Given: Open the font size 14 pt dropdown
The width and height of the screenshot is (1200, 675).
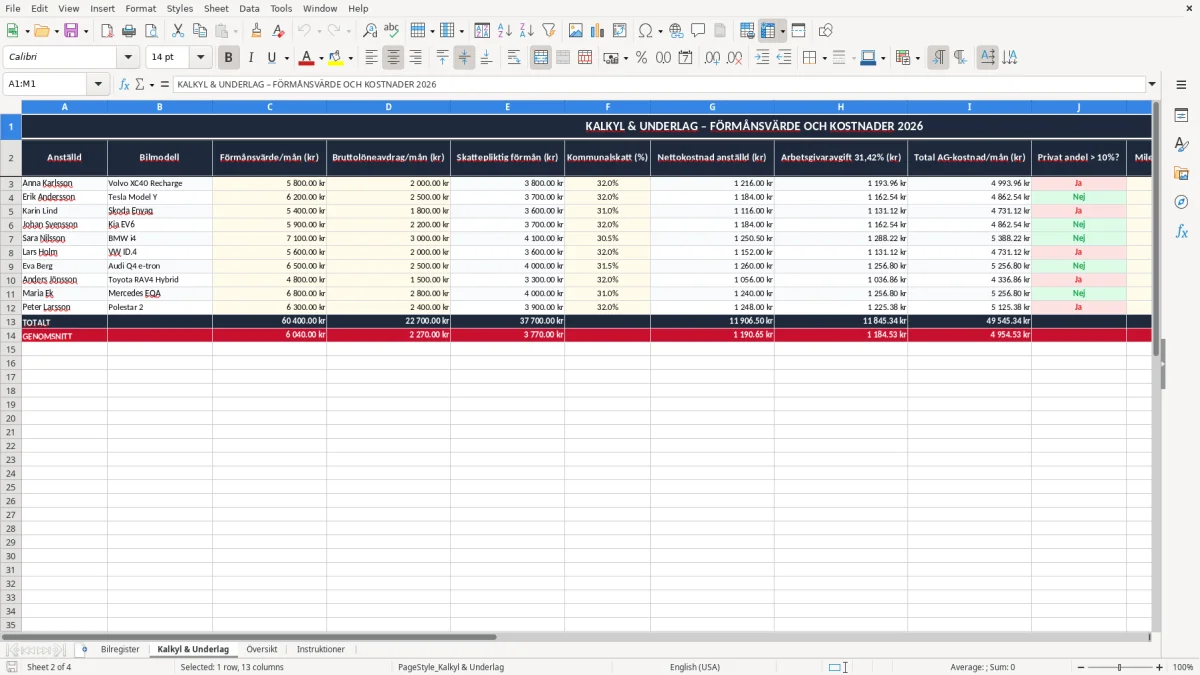Looking at the screenshot, I should click(200, 58).
